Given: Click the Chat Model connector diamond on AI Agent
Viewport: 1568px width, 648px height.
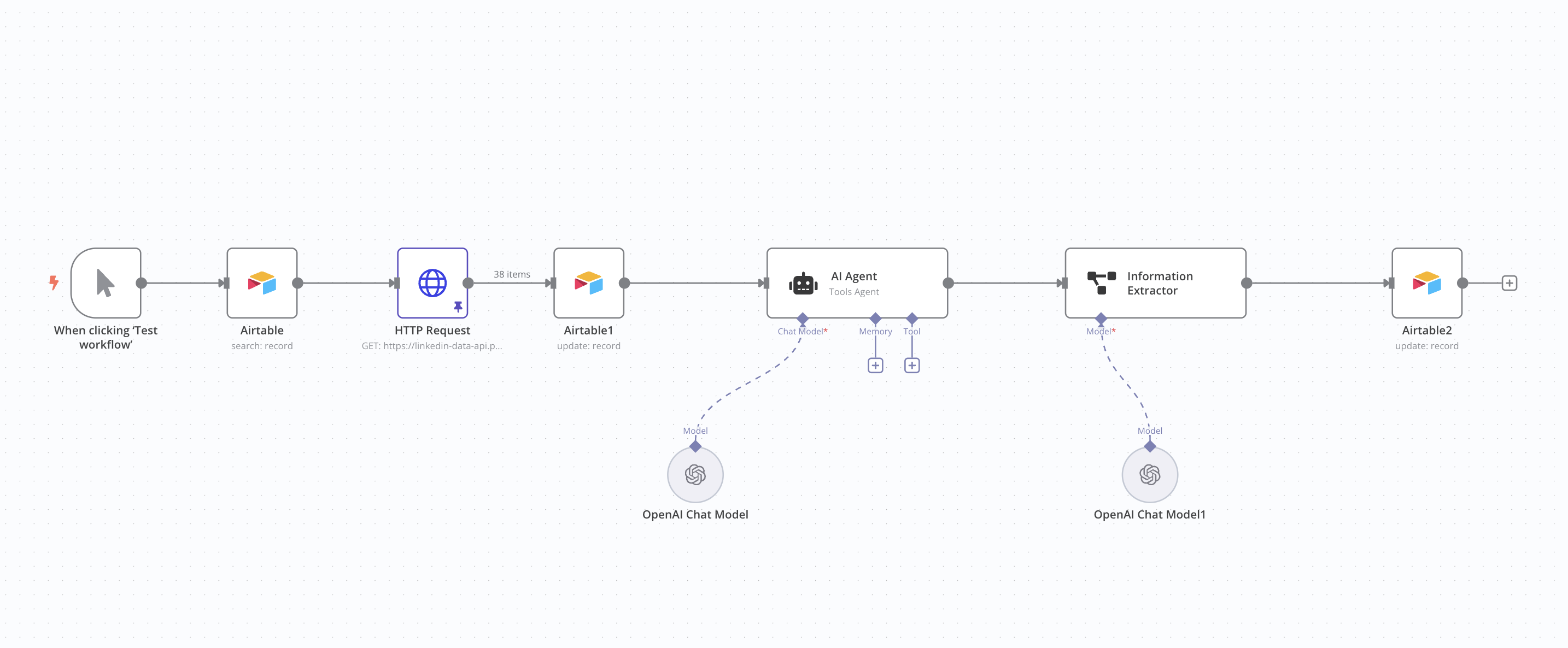Looking at the screenshot, I should click(803, 318).
